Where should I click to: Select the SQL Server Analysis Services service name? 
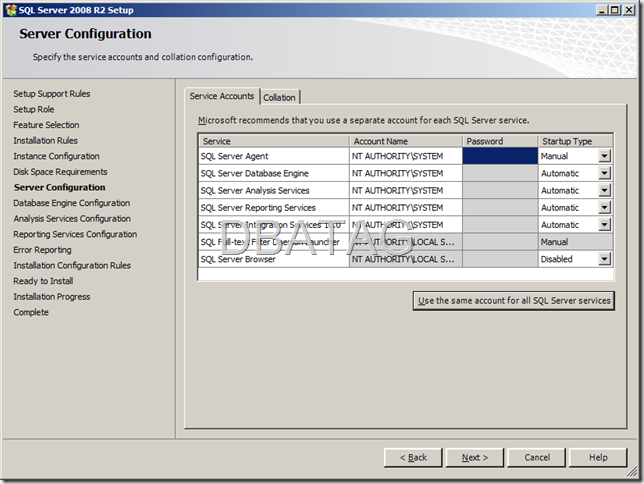click(x=255, y=191)
